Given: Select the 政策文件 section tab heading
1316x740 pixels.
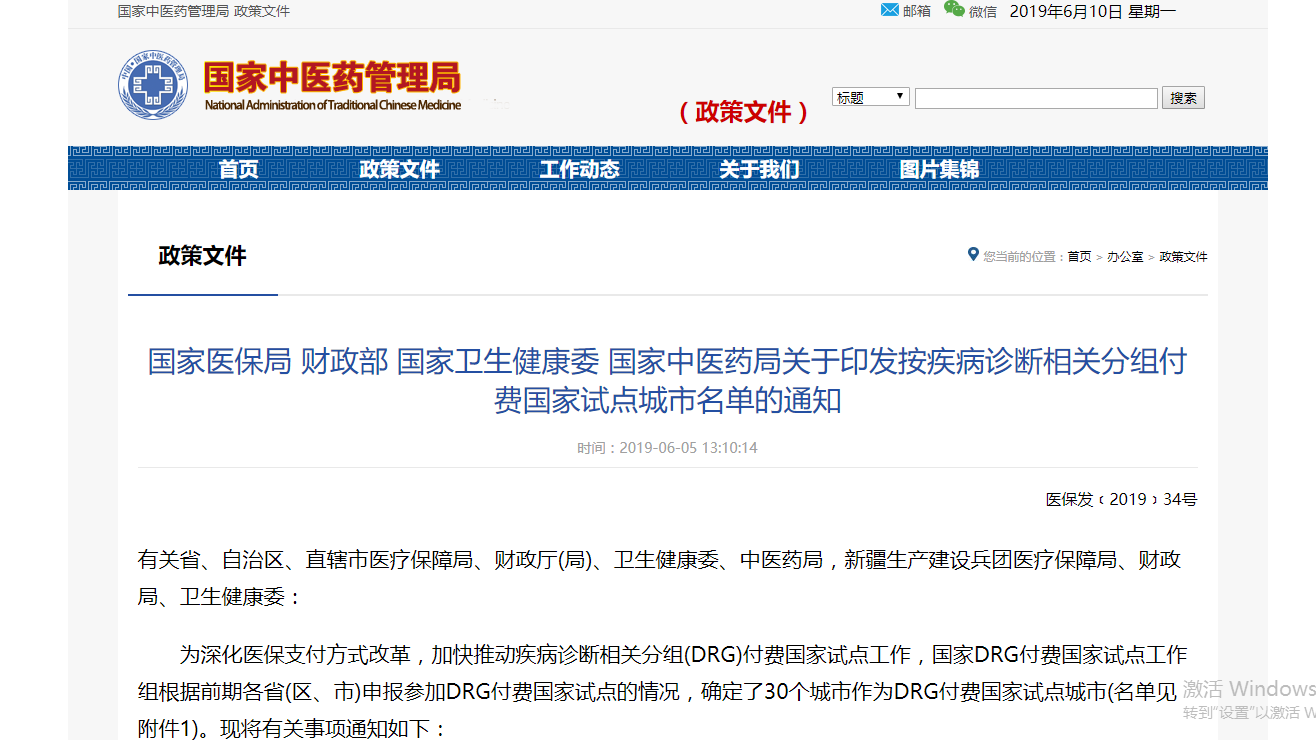Looking at the screenshot, I should (202, 256).
